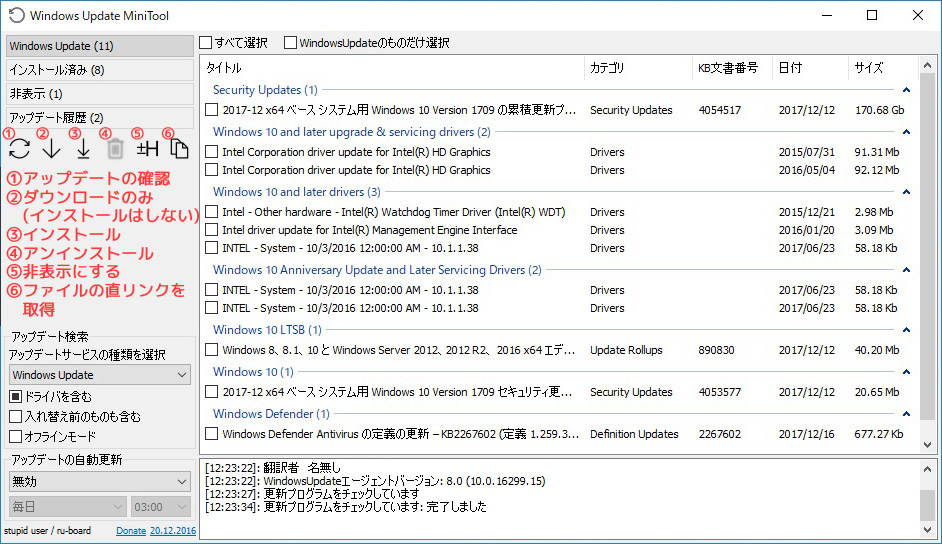Click the Definition Updates category cell
The width and height of the screenshot is (942, 544).
pos(634,434)
